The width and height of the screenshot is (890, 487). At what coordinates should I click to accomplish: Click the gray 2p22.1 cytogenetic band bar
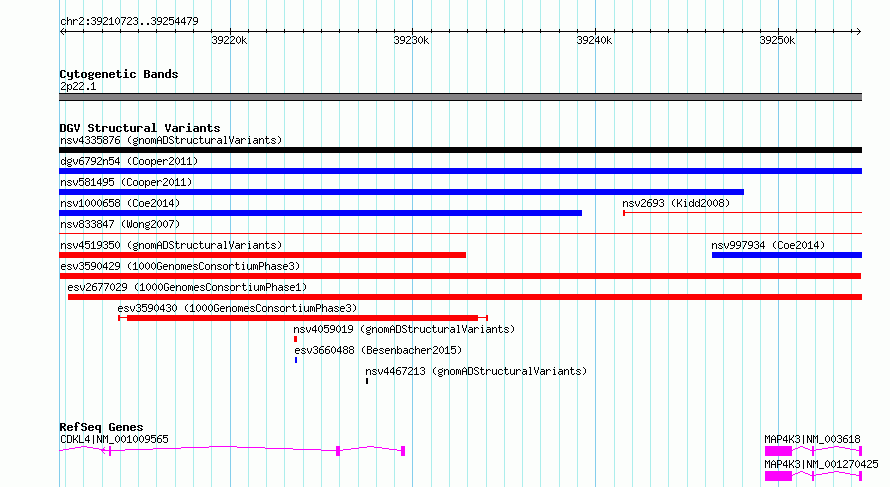(460, 97)
